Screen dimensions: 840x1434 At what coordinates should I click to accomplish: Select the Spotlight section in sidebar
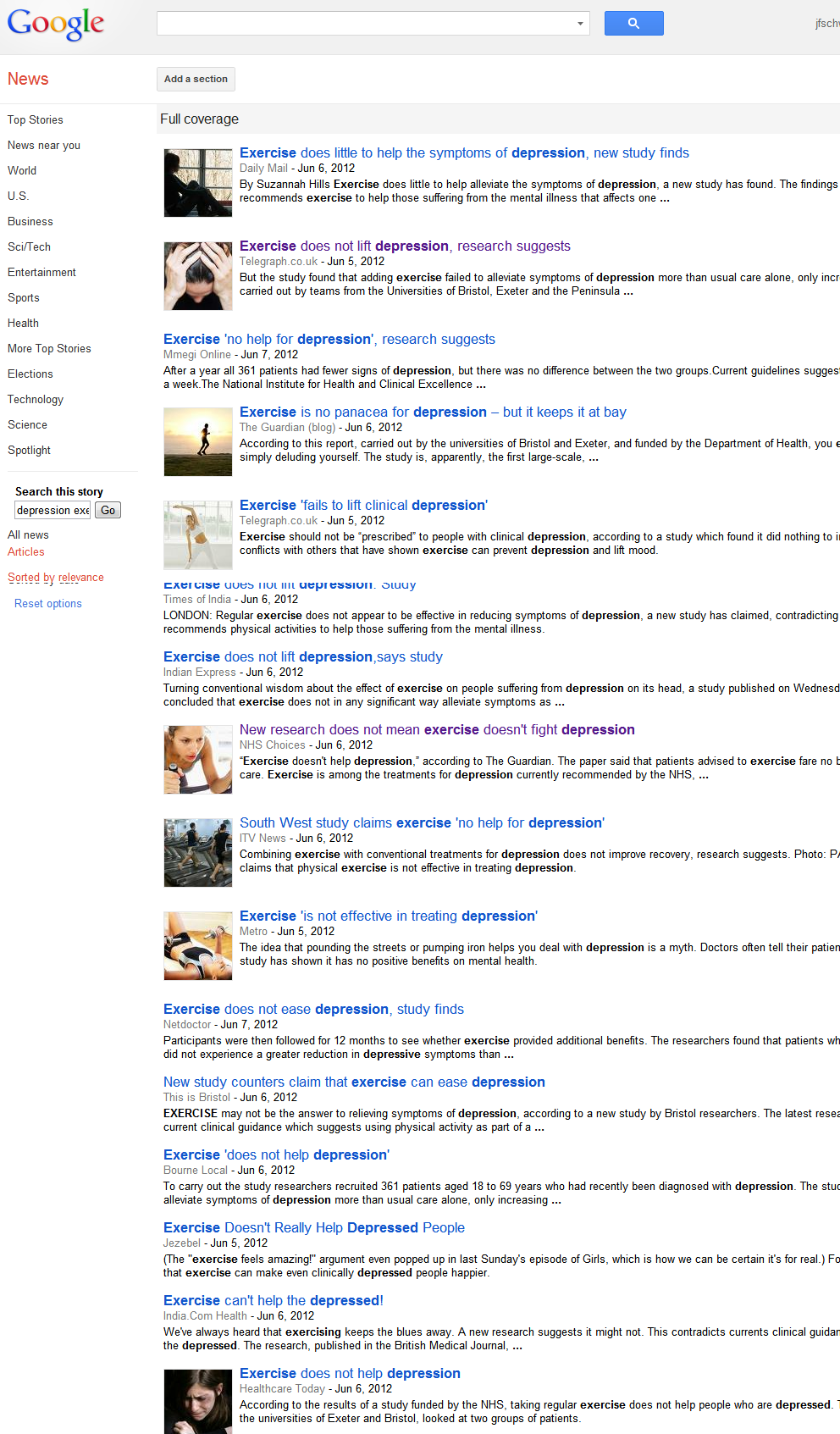(x=30, y=450)
